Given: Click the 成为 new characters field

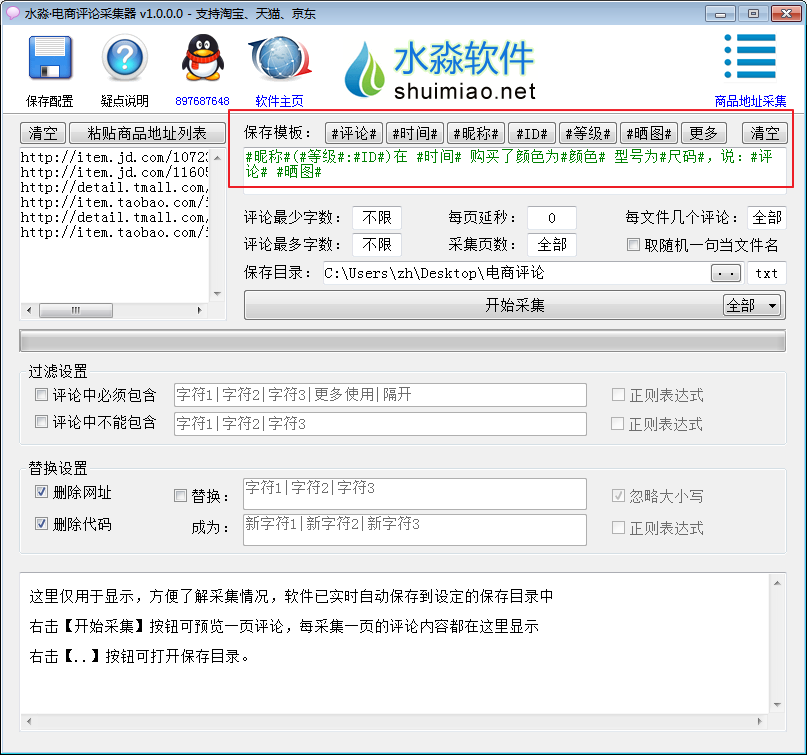Looking at the screenshot, I should click(x=415, y=530).
